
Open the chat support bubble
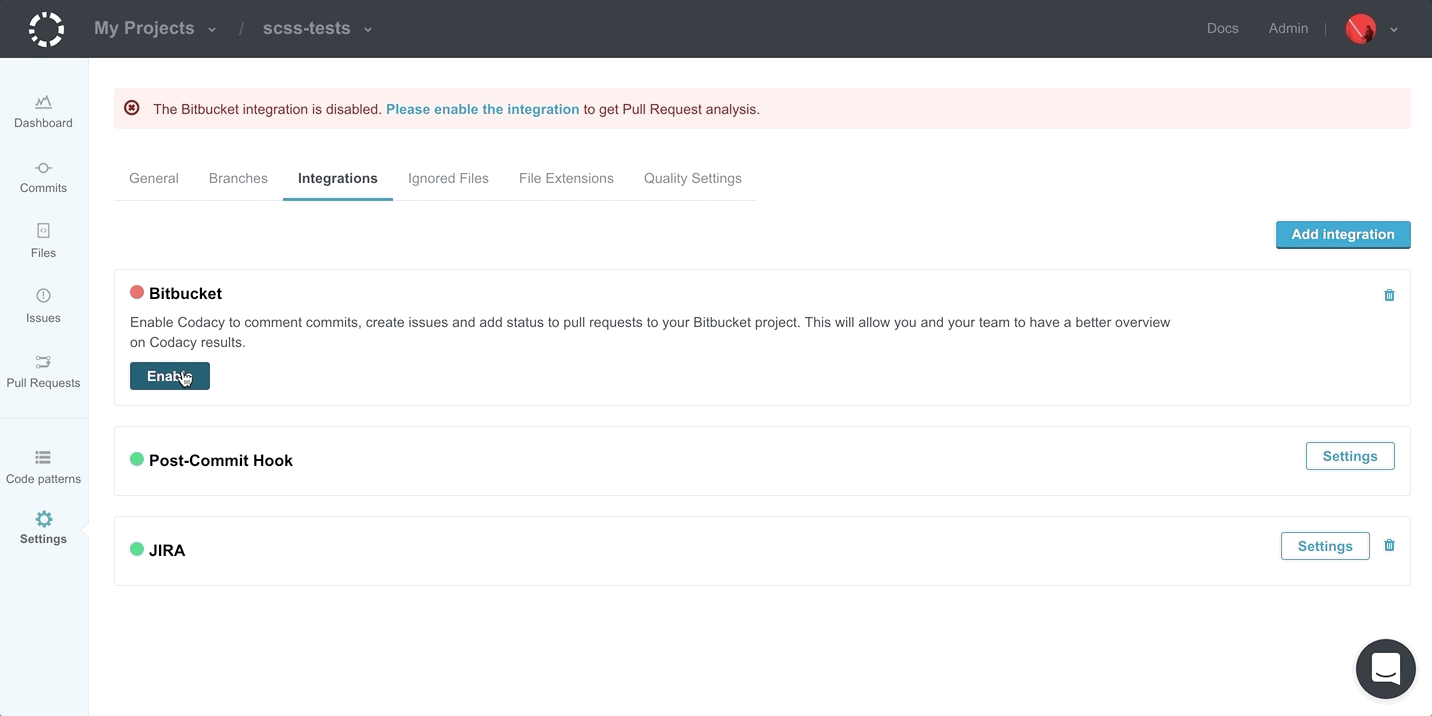point(1385,669)
